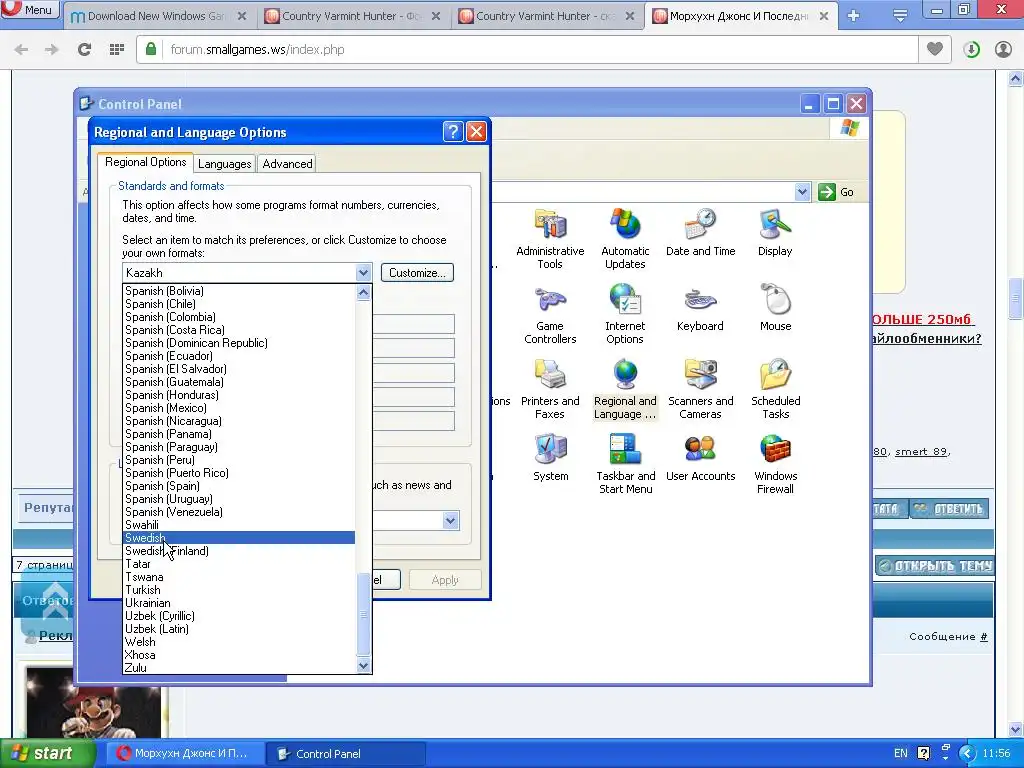Click list scrollbar up arrow
Image resolution: width=1024 pixels, height=768 pixels.
point(364,292)
